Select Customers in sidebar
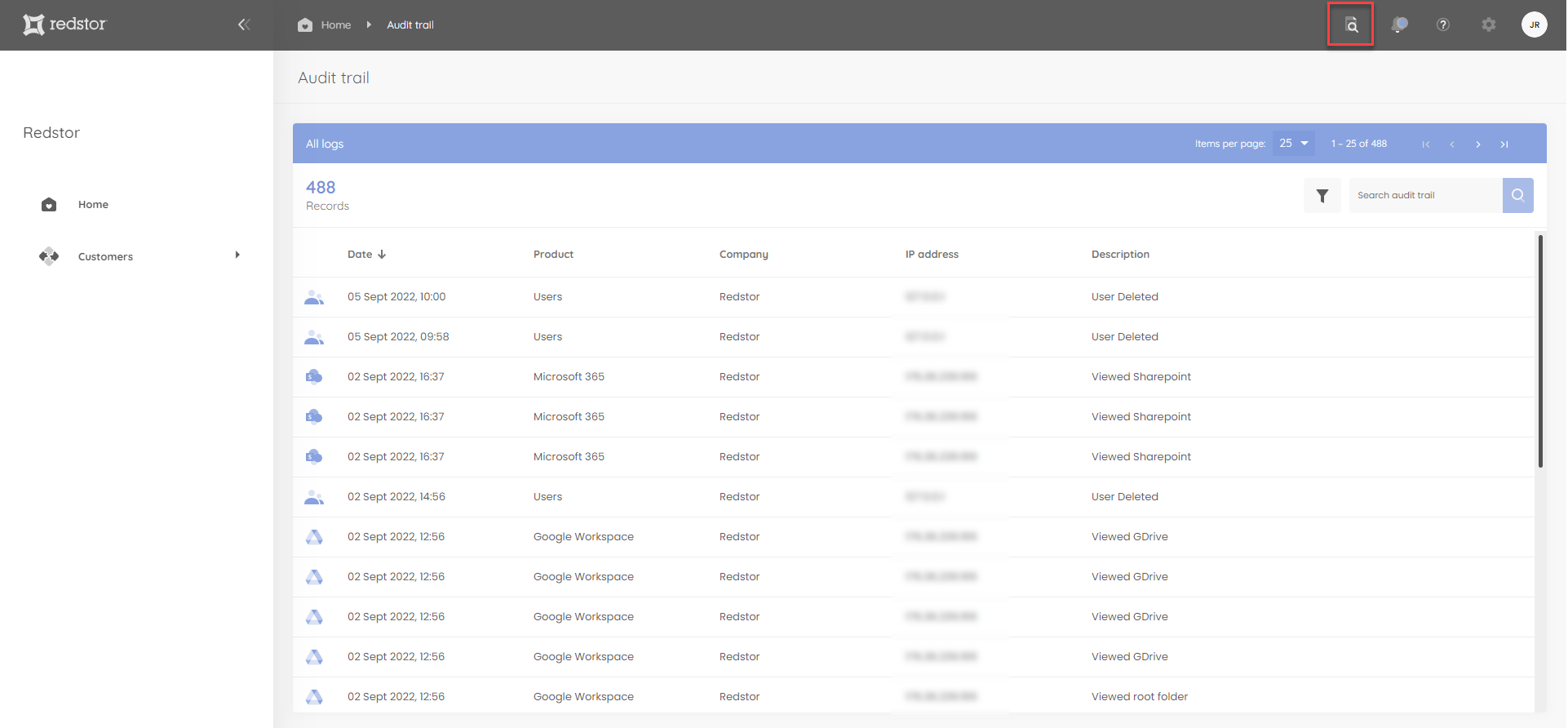The image size is (1568, 728). 105,256
